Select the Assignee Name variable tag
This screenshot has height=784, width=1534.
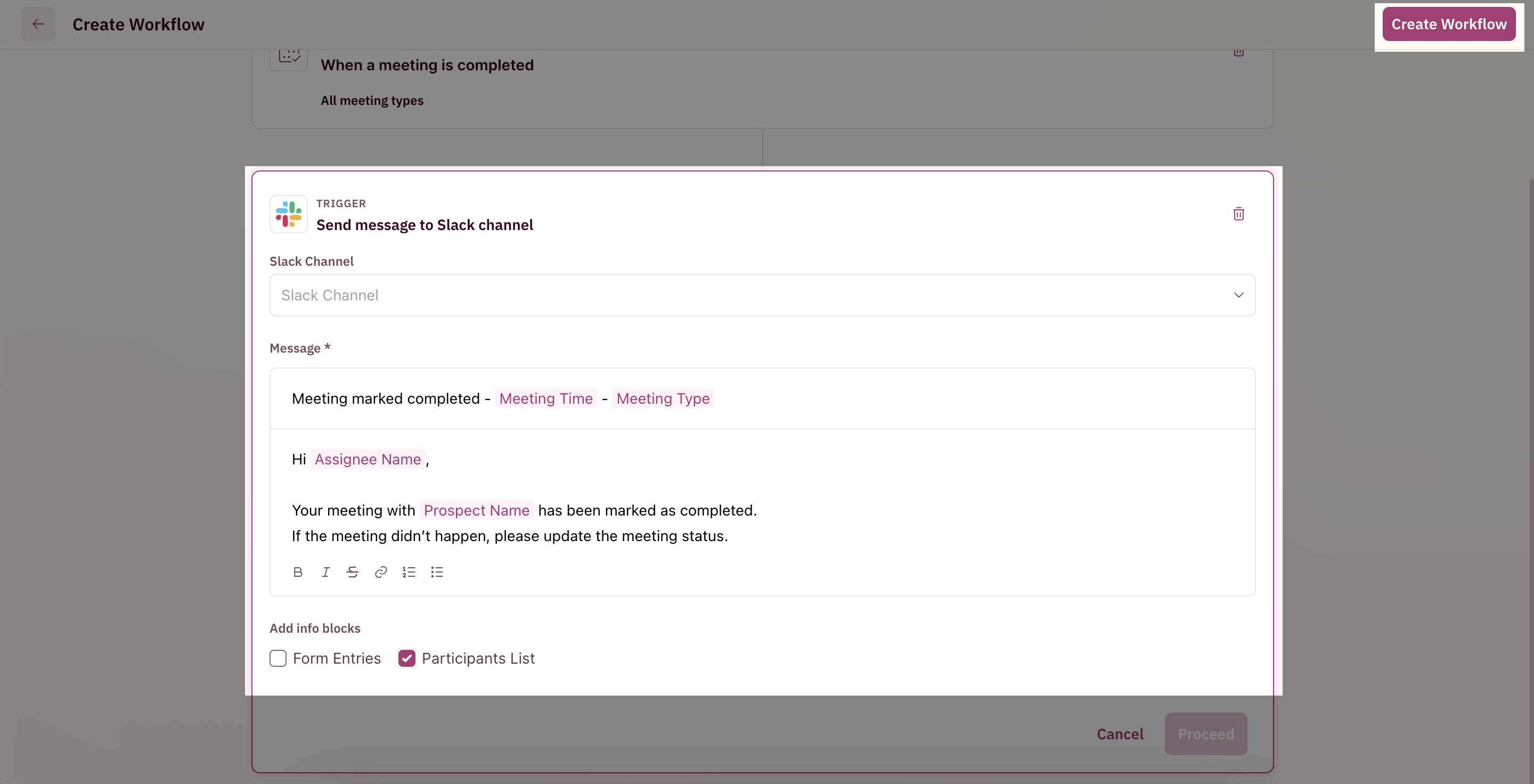coord(368,459)
